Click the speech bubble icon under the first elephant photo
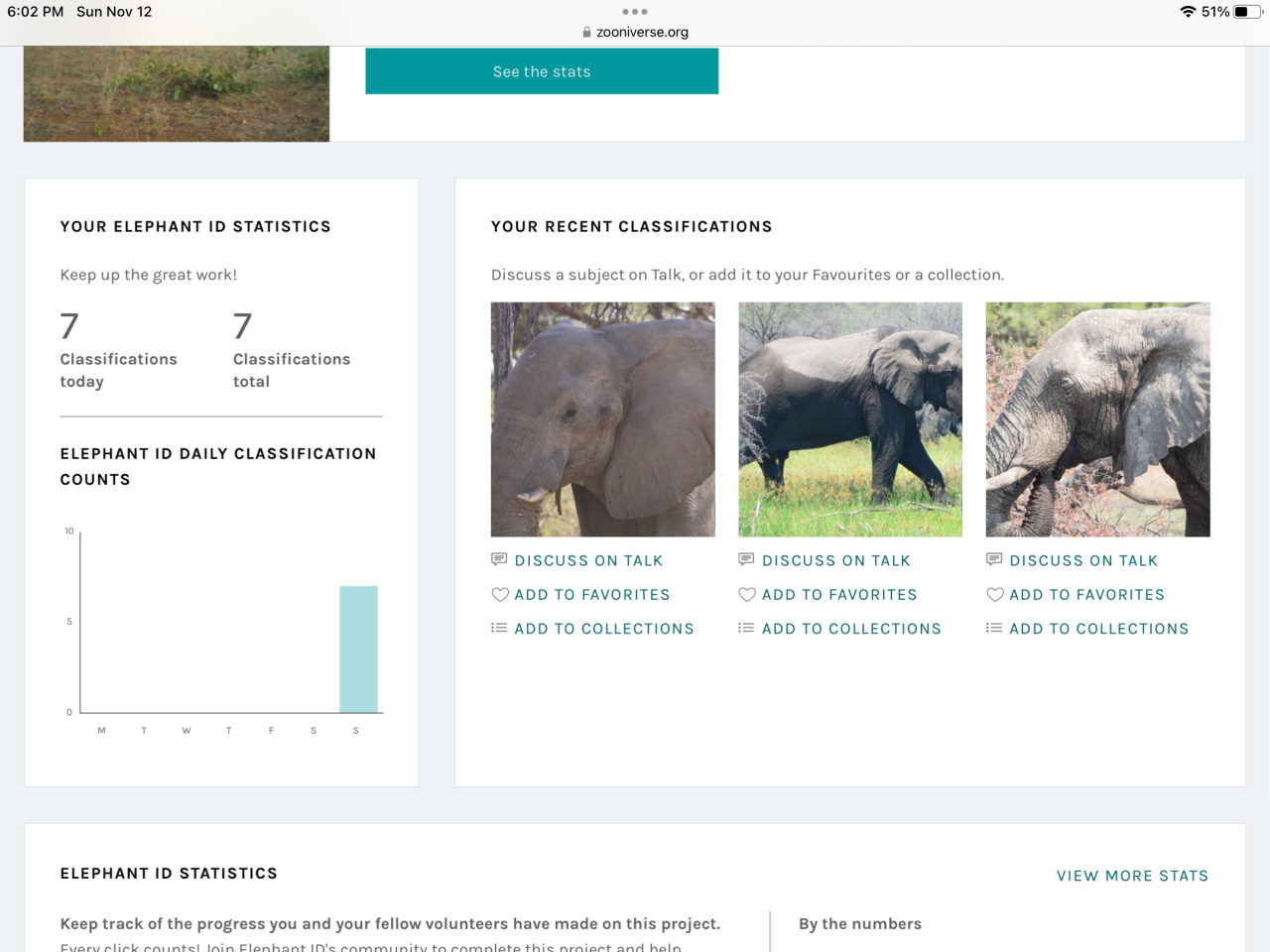This screenshot has width=1270, height=952. coord(499,559)
